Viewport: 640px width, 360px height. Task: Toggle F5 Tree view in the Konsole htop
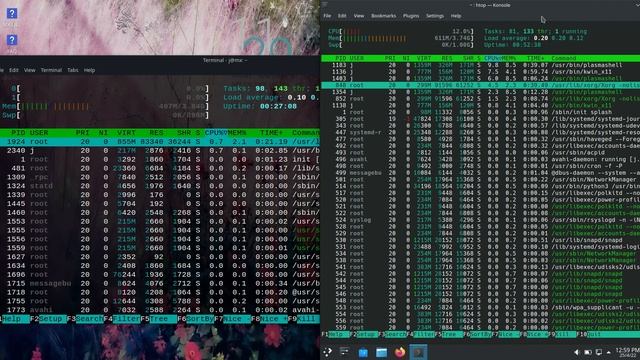click(x=448, y=334)
